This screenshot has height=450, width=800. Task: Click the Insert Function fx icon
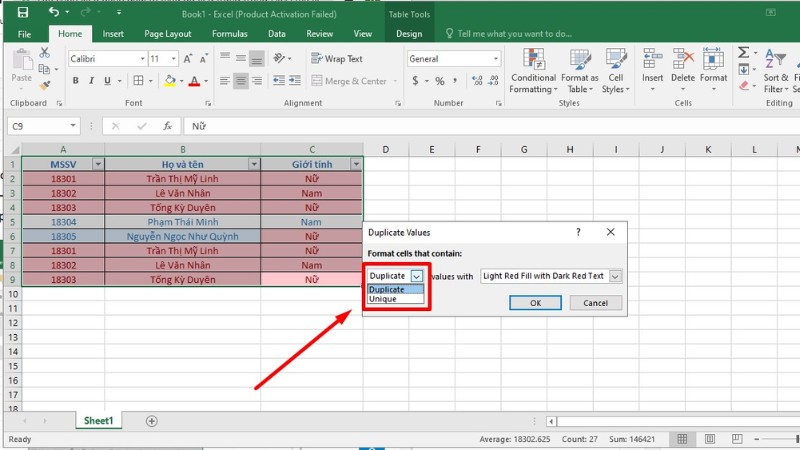click(167, 126)
